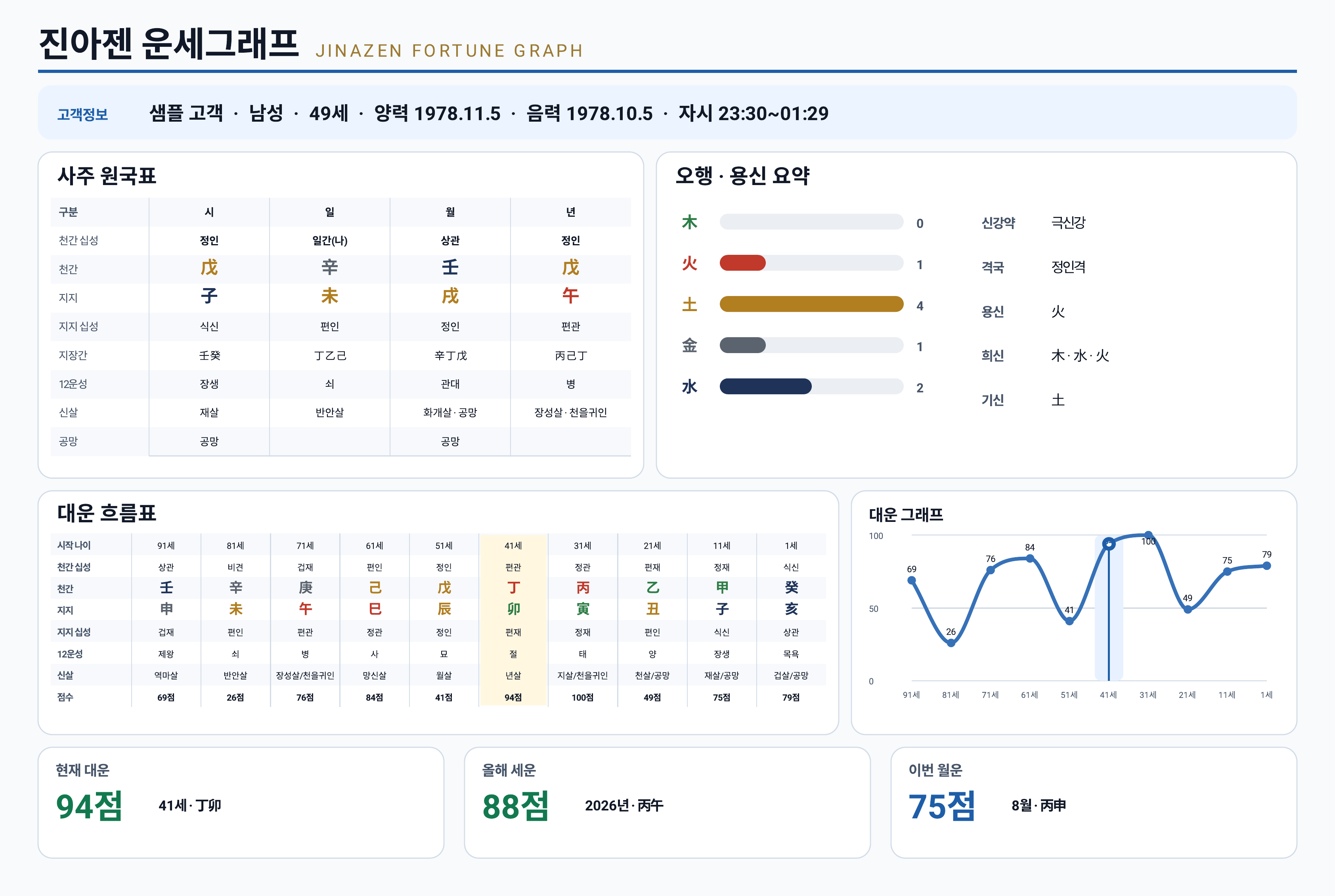Click the 일간(나) cell
This screenshot has height=896, width=1335.
(x=330, y=241)
